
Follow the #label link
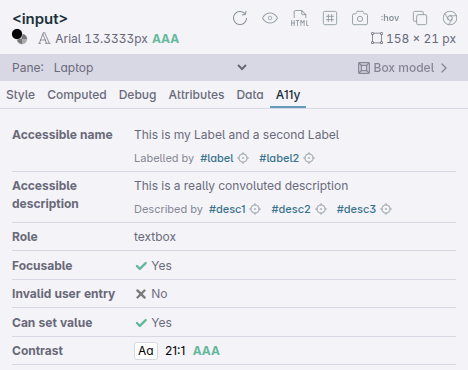[217, 158]
